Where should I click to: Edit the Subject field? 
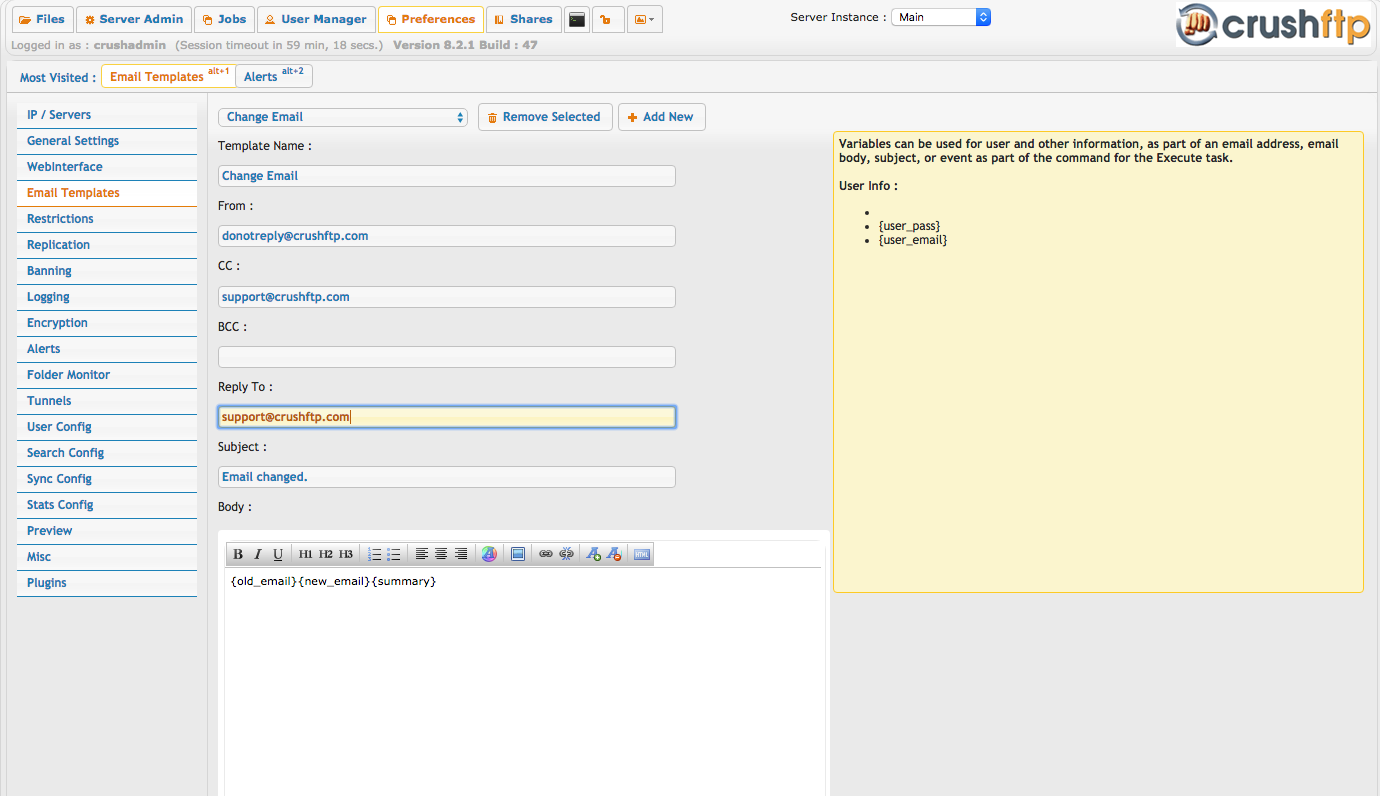447,477
